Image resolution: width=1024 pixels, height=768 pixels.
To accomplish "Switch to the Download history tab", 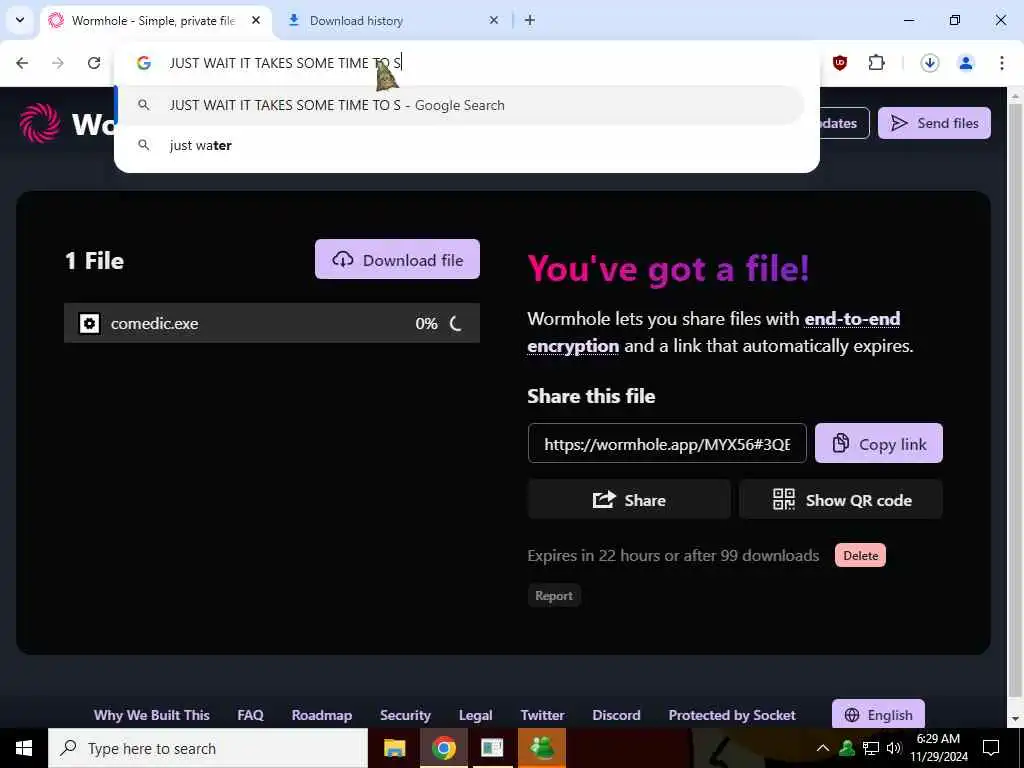I will click(x=392, y=21).
